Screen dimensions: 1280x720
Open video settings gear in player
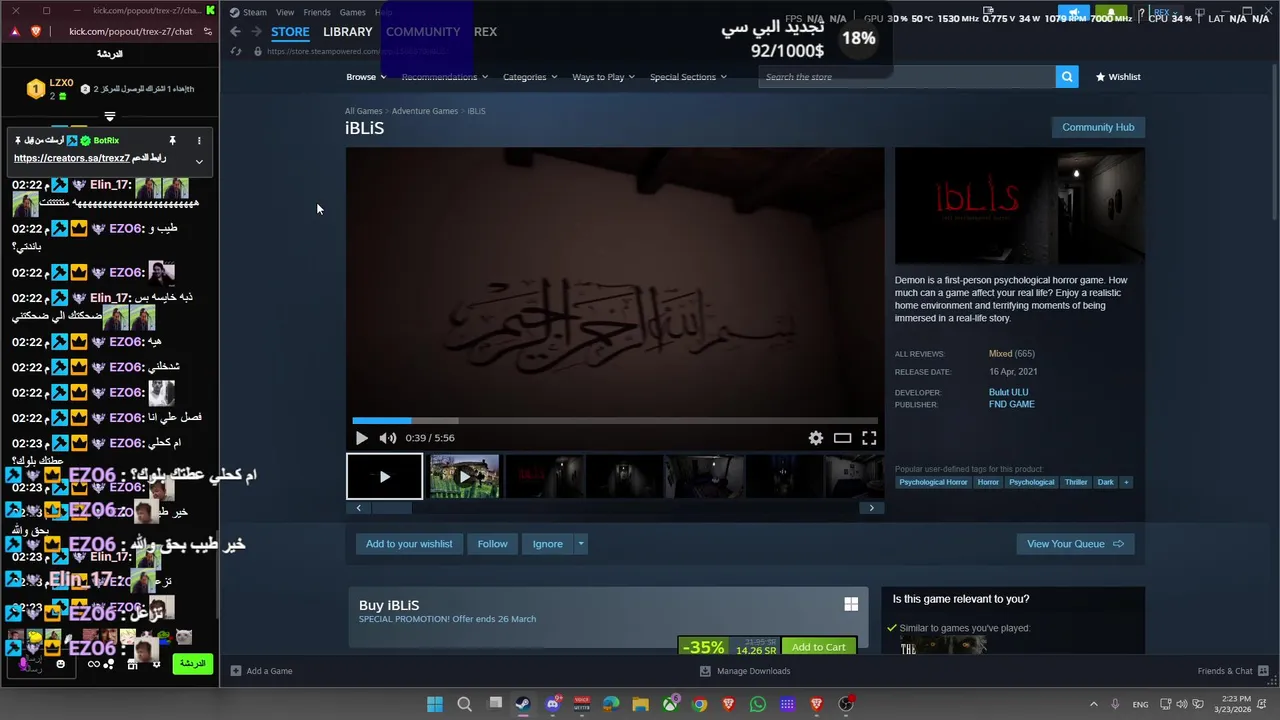pyautogui.click(x=816, y=438)
